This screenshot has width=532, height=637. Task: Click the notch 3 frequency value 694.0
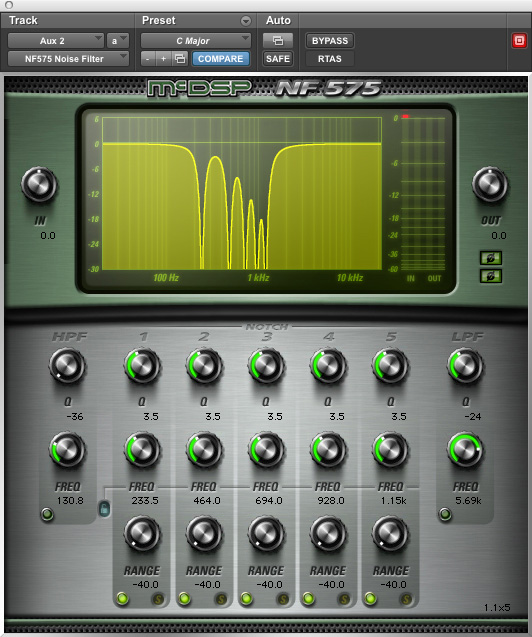point(269,500)
